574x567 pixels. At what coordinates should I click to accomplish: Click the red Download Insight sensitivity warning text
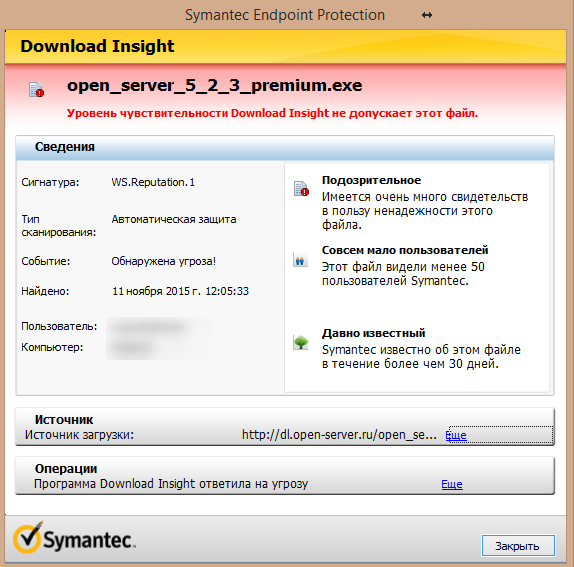(x=272, y=113)
